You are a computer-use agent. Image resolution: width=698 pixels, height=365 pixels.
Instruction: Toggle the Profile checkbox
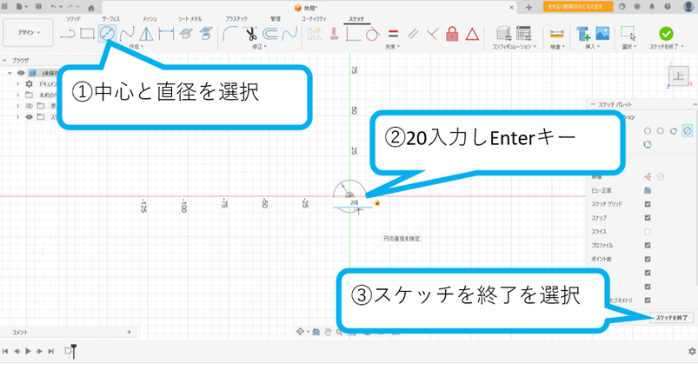pos(647,246)
